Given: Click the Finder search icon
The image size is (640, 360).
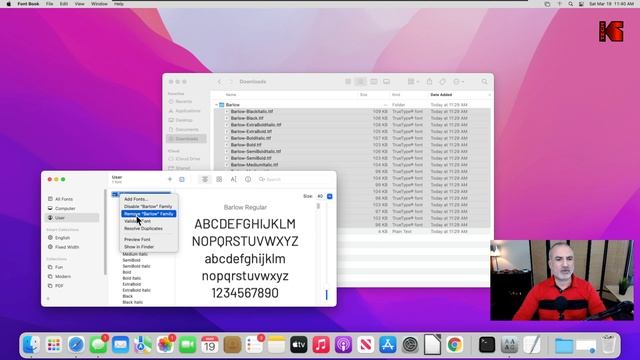Looking at the screenshot, I should [x=484, y=82].
